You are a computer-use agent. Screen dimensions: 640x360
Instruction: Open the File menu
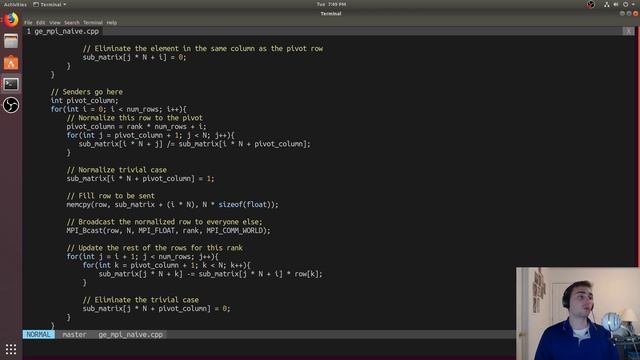(28, 23)
